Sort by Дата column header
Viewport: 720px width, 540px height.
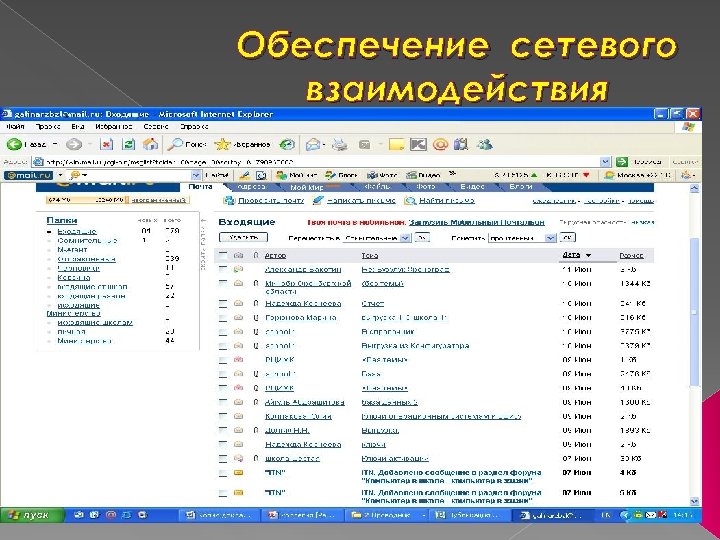(571, 255)
